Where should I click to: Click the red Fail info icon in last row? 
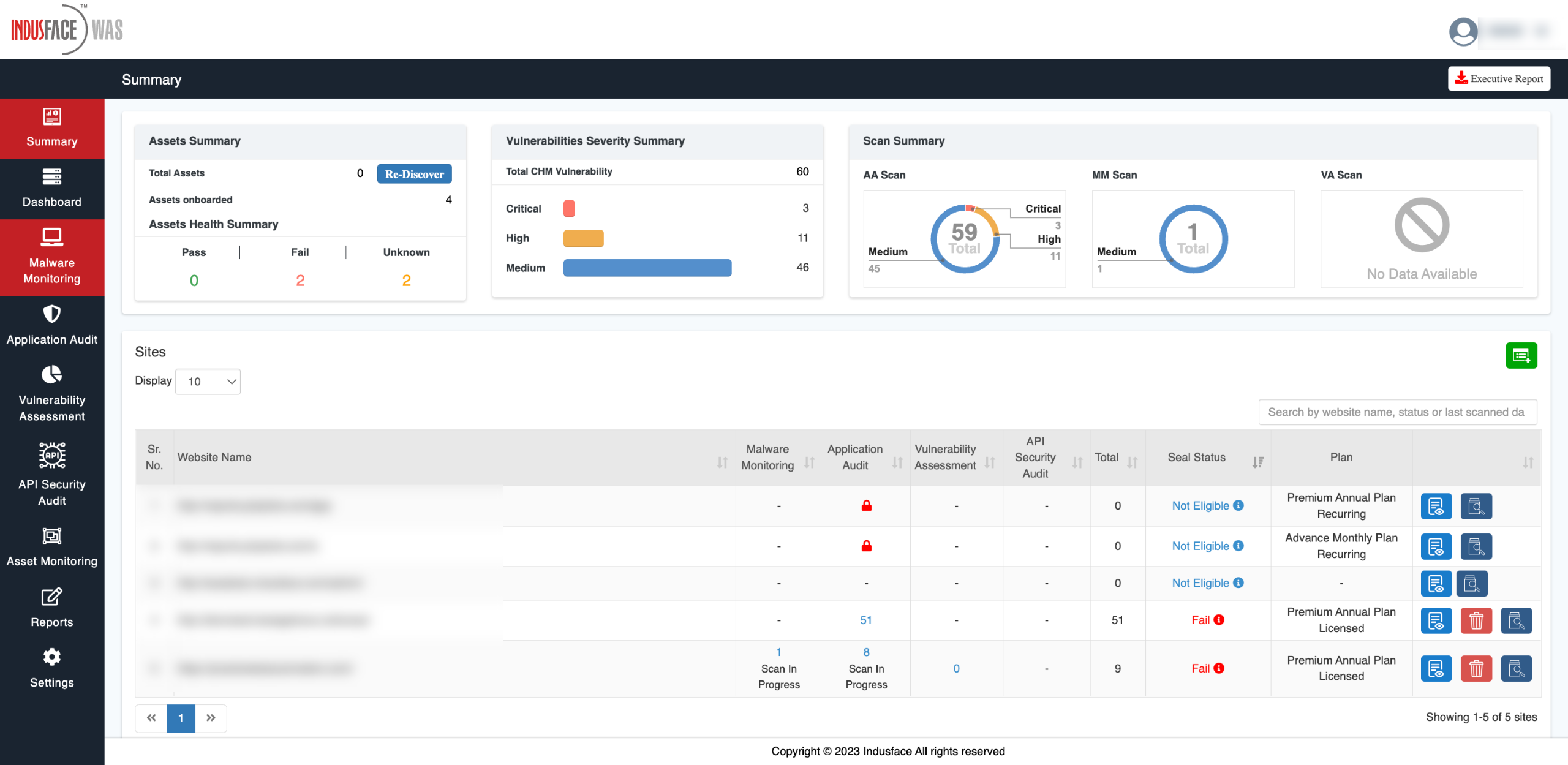tap(1219, 668)
